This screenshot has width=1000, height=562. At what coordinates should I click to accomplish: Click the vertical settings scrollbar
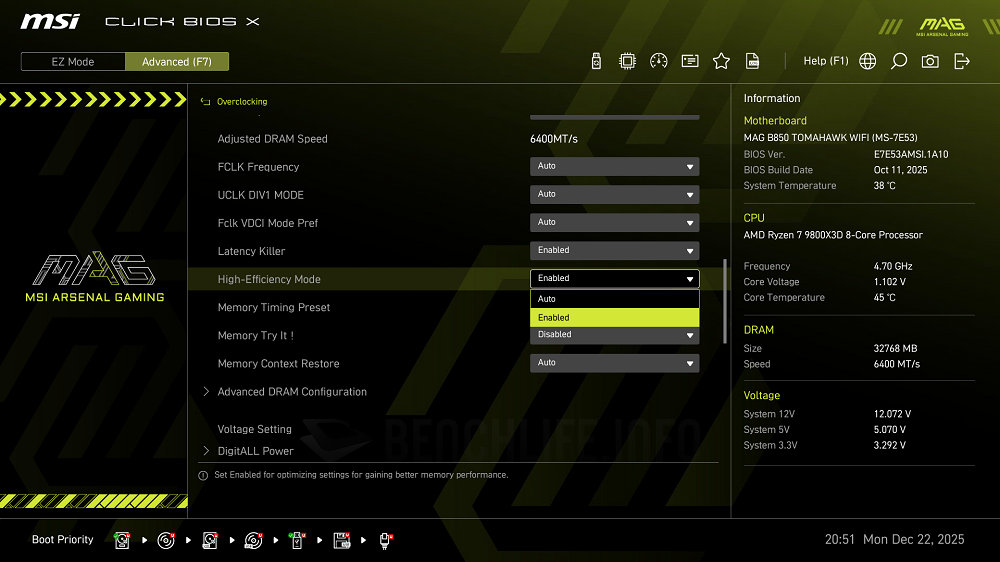[726, 300]
